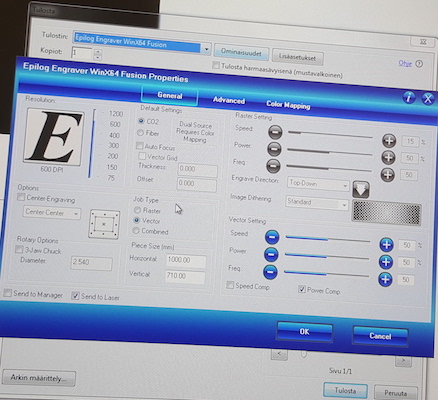The width and height of the screenshot is (438, 400).
Task: Open the Image Dithering Standard dropdown
Action: [317, 203]
